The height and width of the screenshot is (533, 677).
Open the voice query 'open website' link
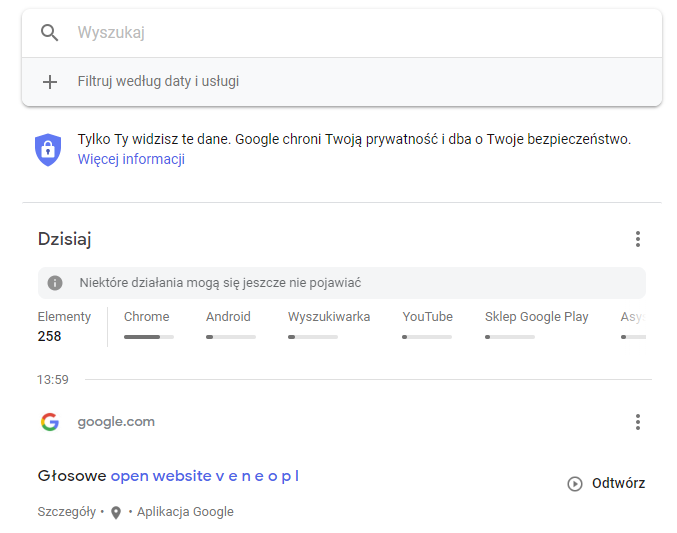point(204,476)
